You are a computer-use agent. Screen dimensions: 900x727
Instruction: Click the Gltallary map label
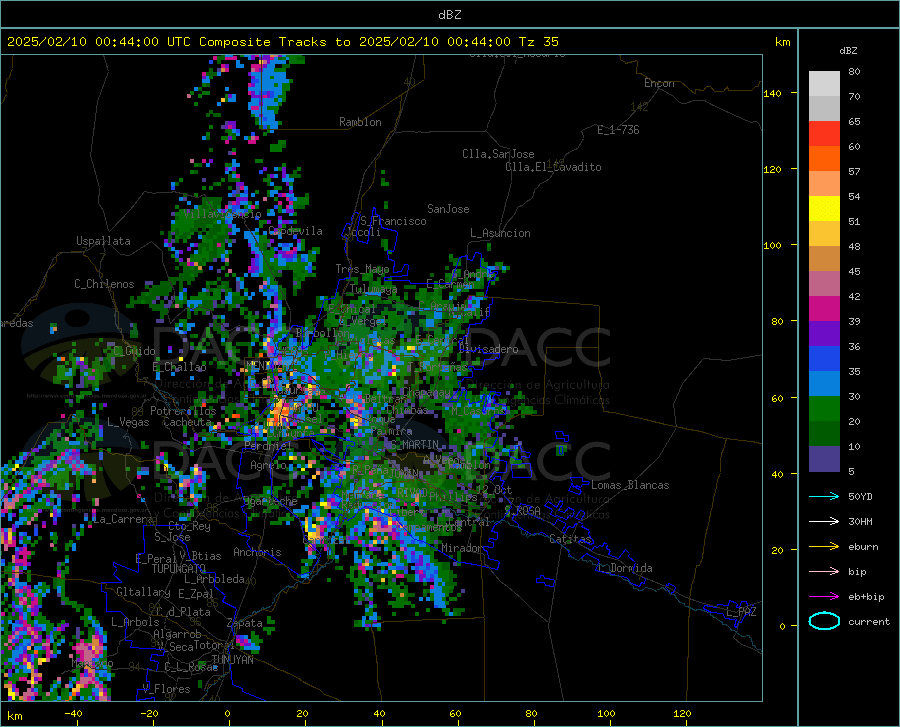143,592
